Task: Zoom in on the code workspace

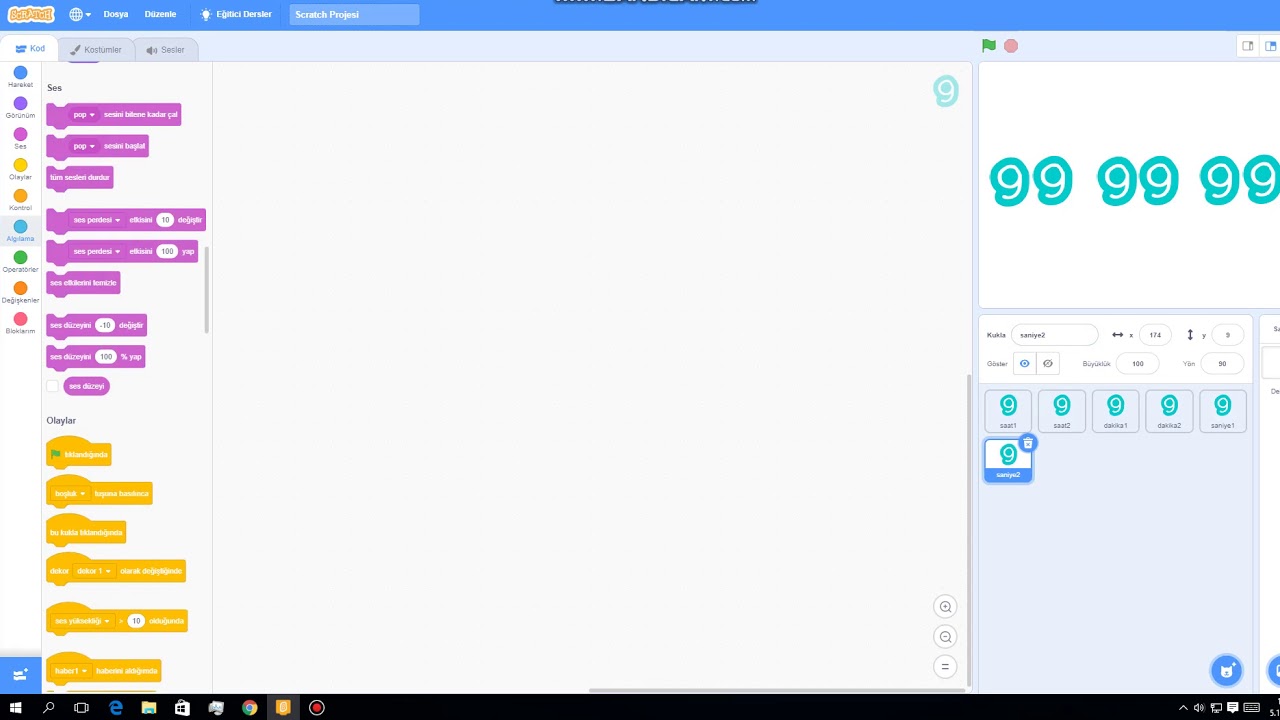Action: (x=945, y=607)
